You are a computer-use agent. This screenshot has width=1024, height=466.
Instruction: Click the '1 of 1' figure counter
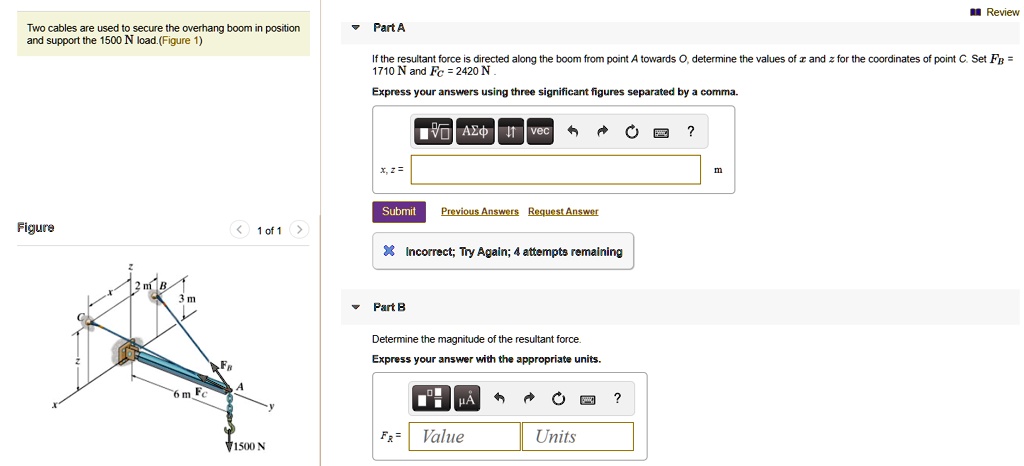click(269, 230)
